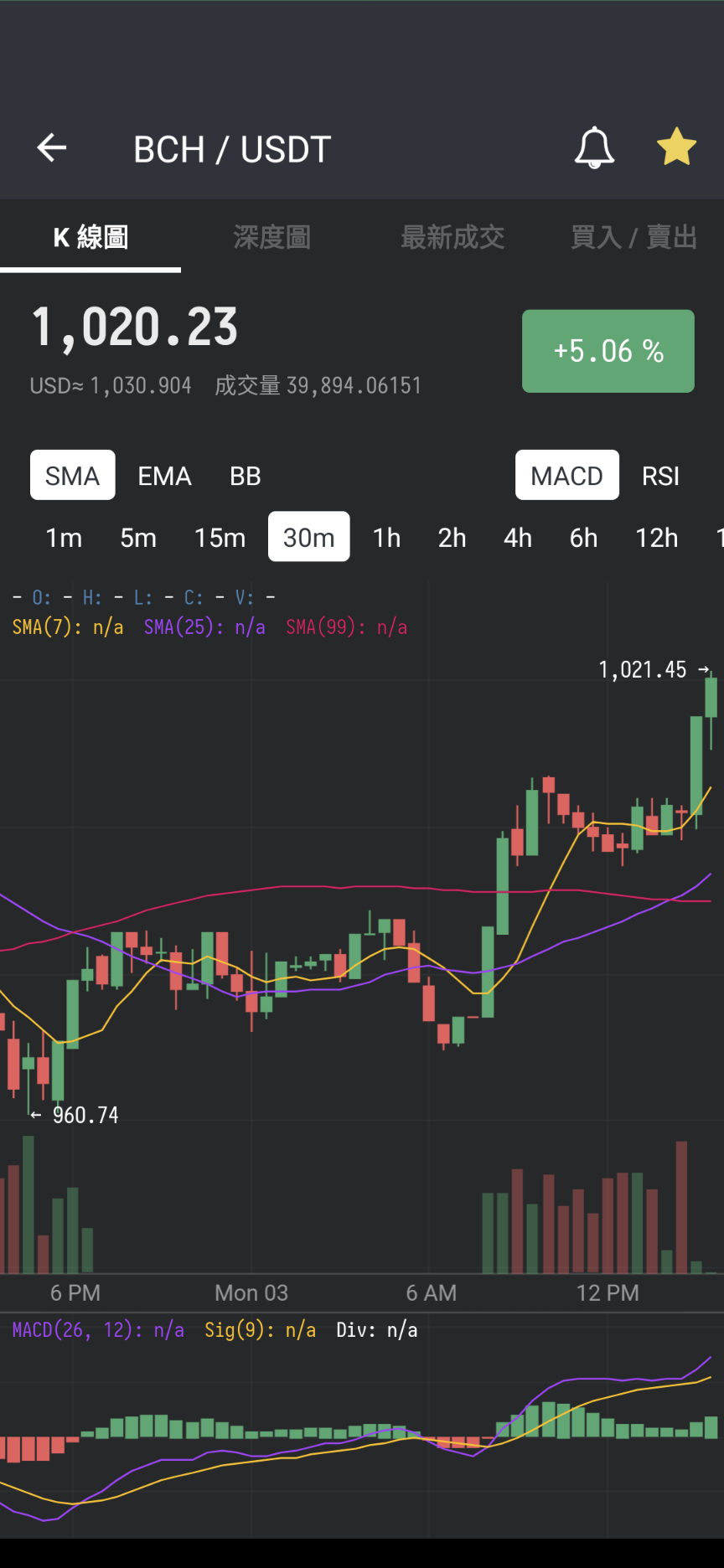Open the 深度圖 depth chart tab
Viewport: 724px width, 1568px height.
pos(271,237)
